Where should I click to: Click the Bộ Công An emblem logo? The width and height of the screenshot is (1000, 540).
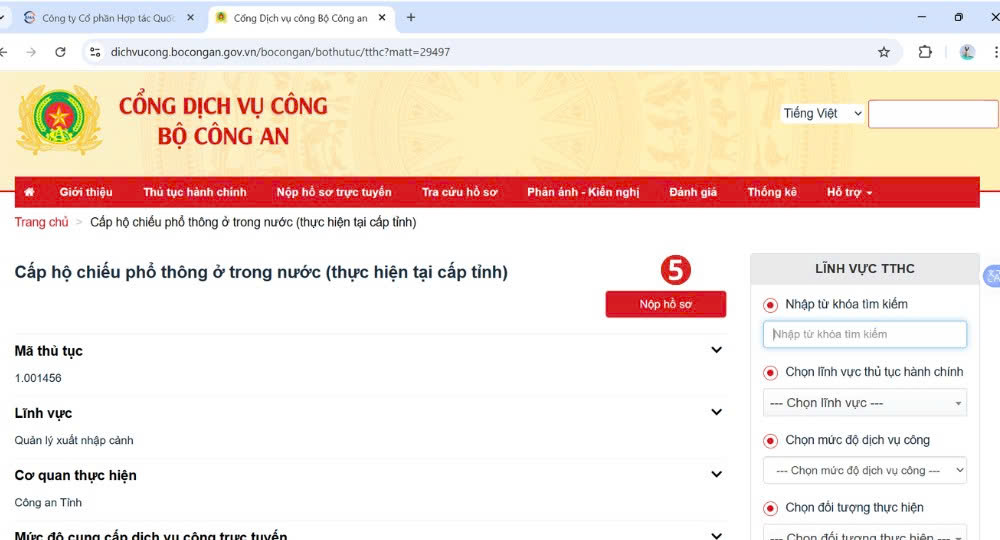click(58, 120)
